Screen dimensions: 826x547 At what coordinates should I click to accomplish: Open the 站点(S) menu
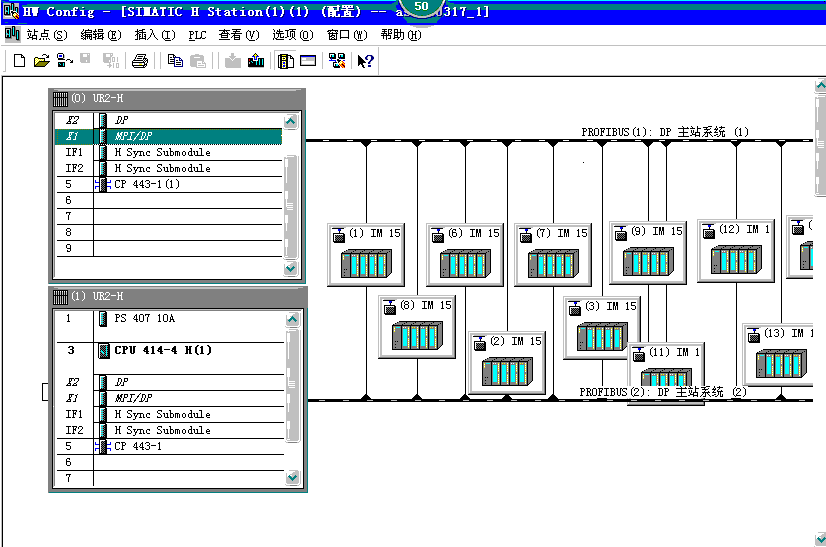[x=47, y=35]
